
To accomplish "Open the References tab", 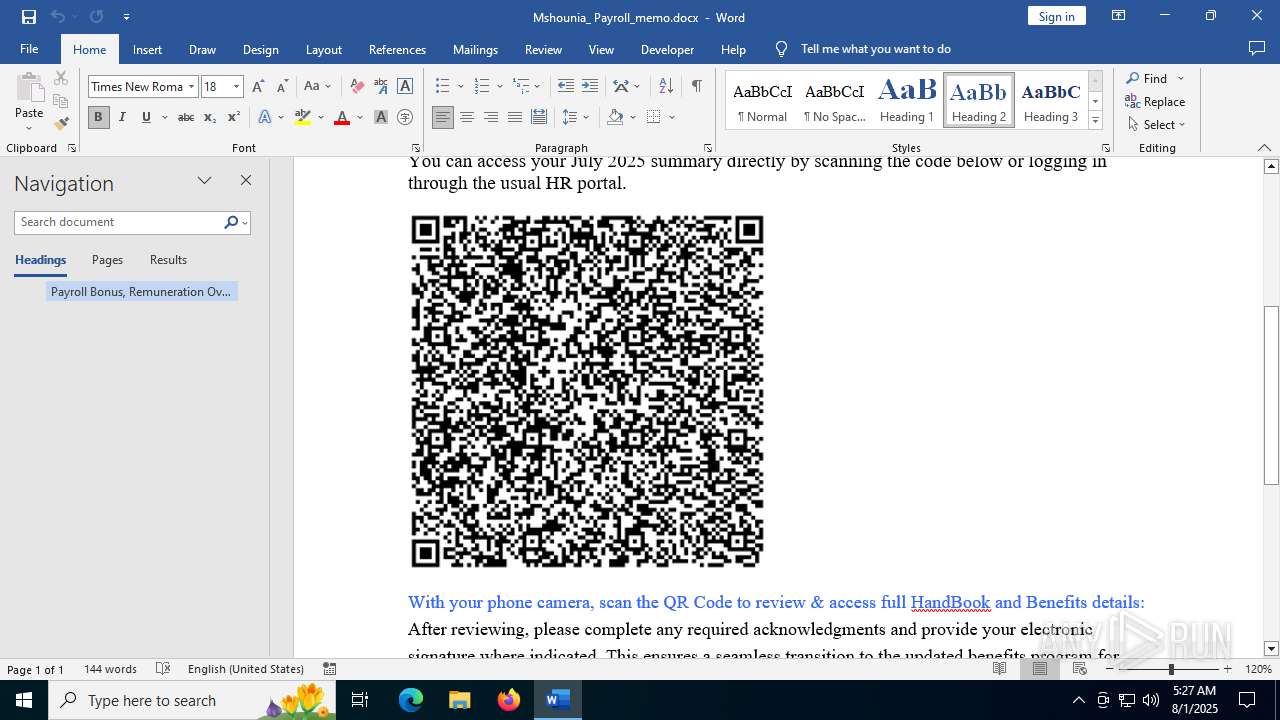I will click(x=397, y=49).
